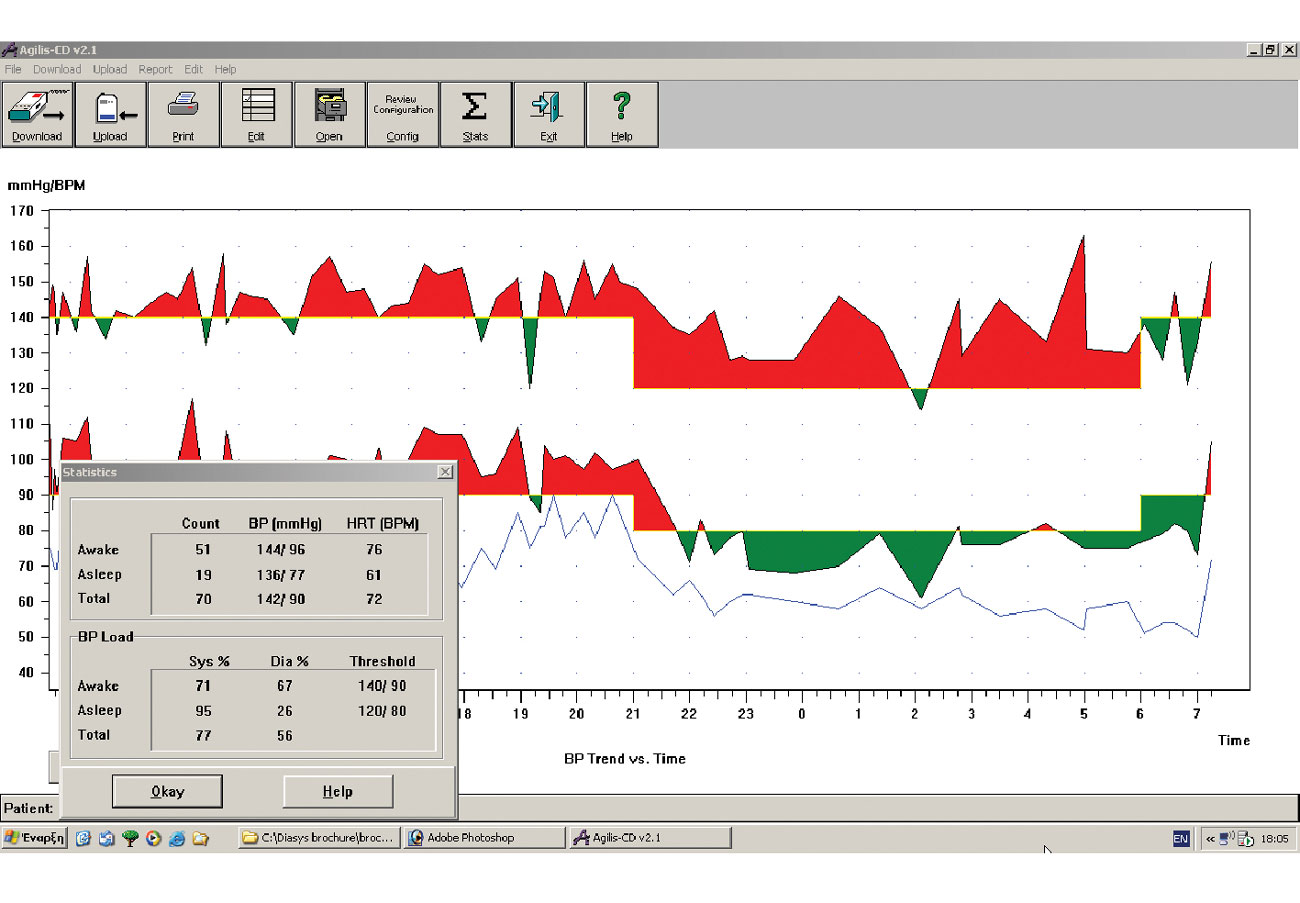
Task: Open Review Configuration (Config)
Action: [403, 114]
